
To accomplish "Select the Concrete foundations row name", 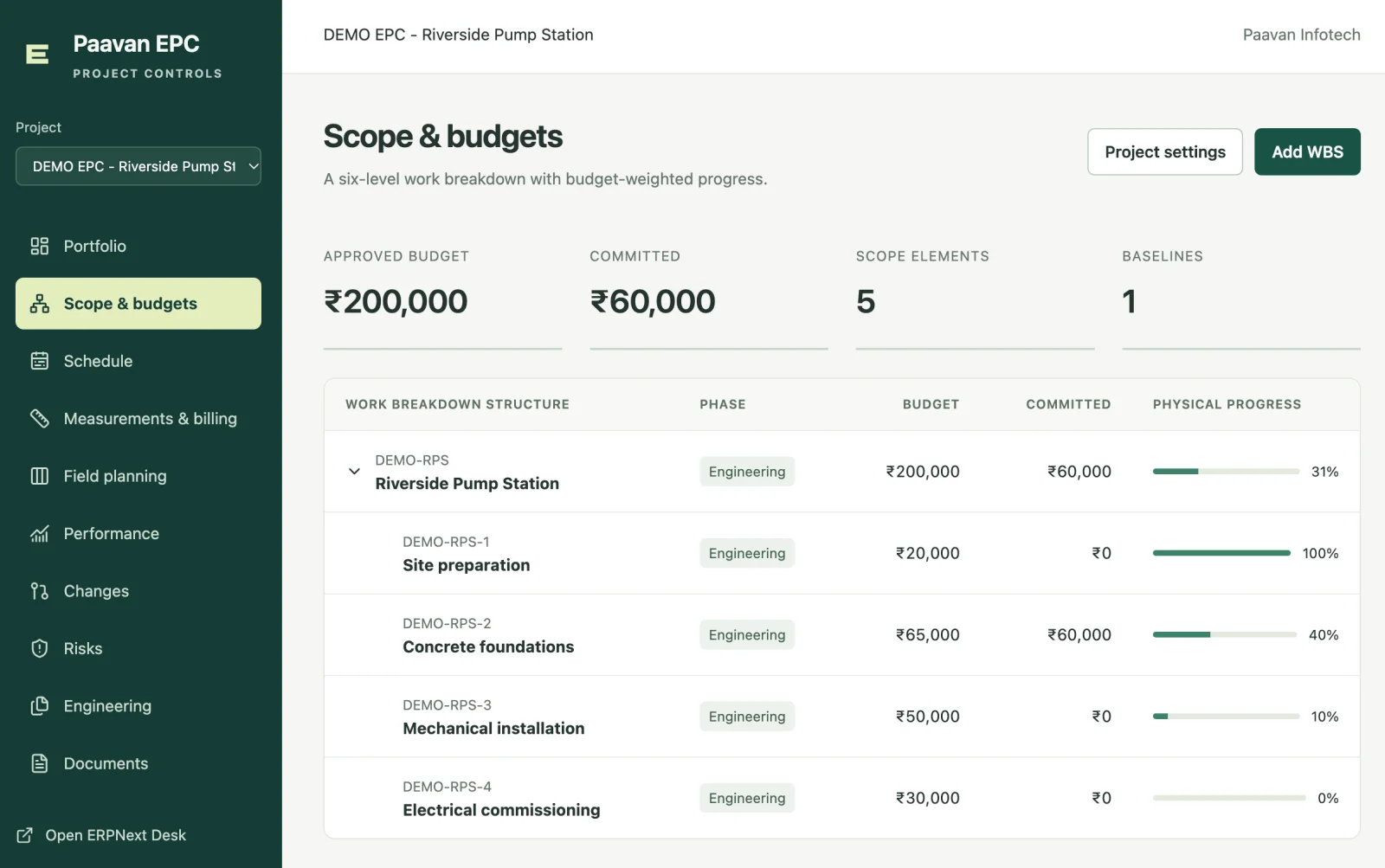I will click(x=488, y=646).
